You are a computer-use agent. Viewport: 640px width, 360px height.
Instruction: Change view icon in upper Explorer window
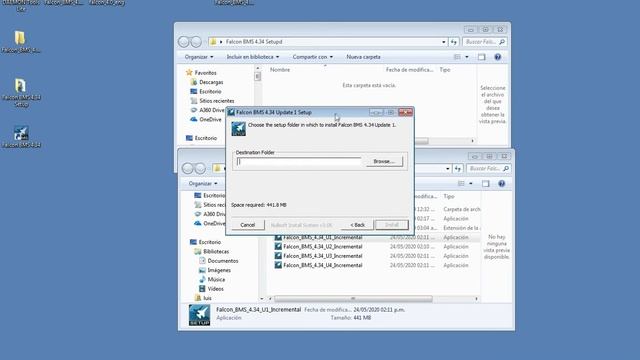458,57
